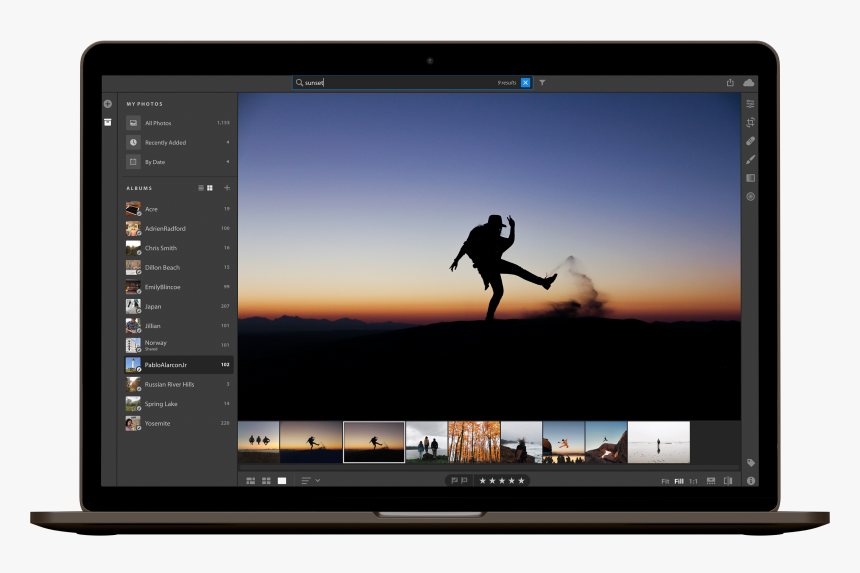Open the EmilyBlincoe album
This screenshot has height=573, width=860.
[x=179, y=287]
